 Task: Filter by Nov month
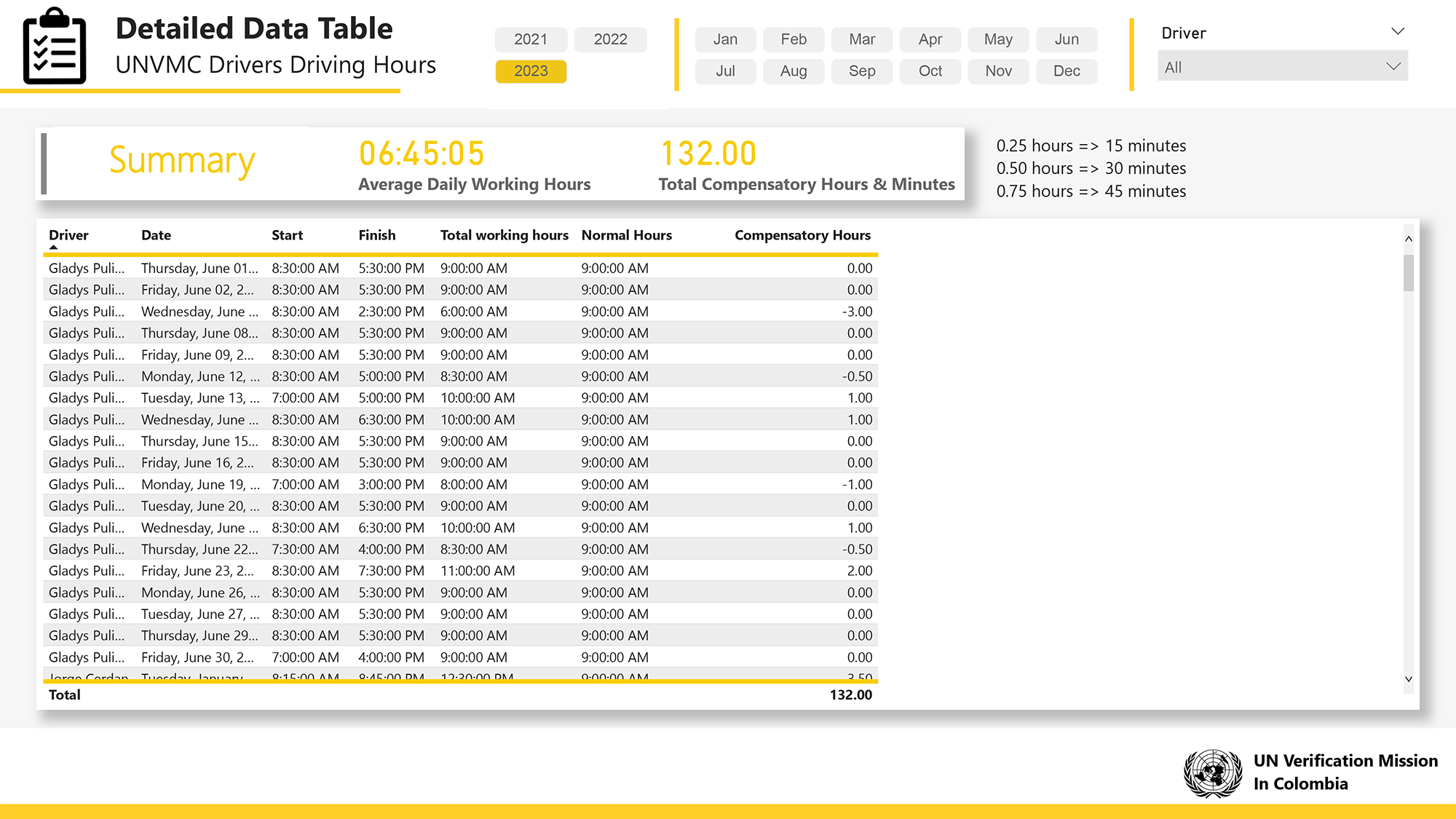pos(998,71)
